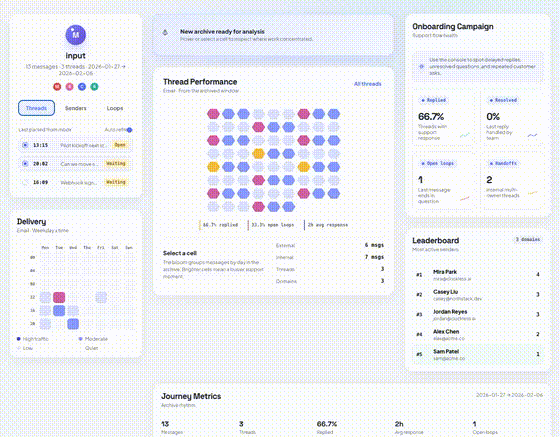Open the All threads link
The height and width of the screenshot is (437, 560).
pos(368,84)
